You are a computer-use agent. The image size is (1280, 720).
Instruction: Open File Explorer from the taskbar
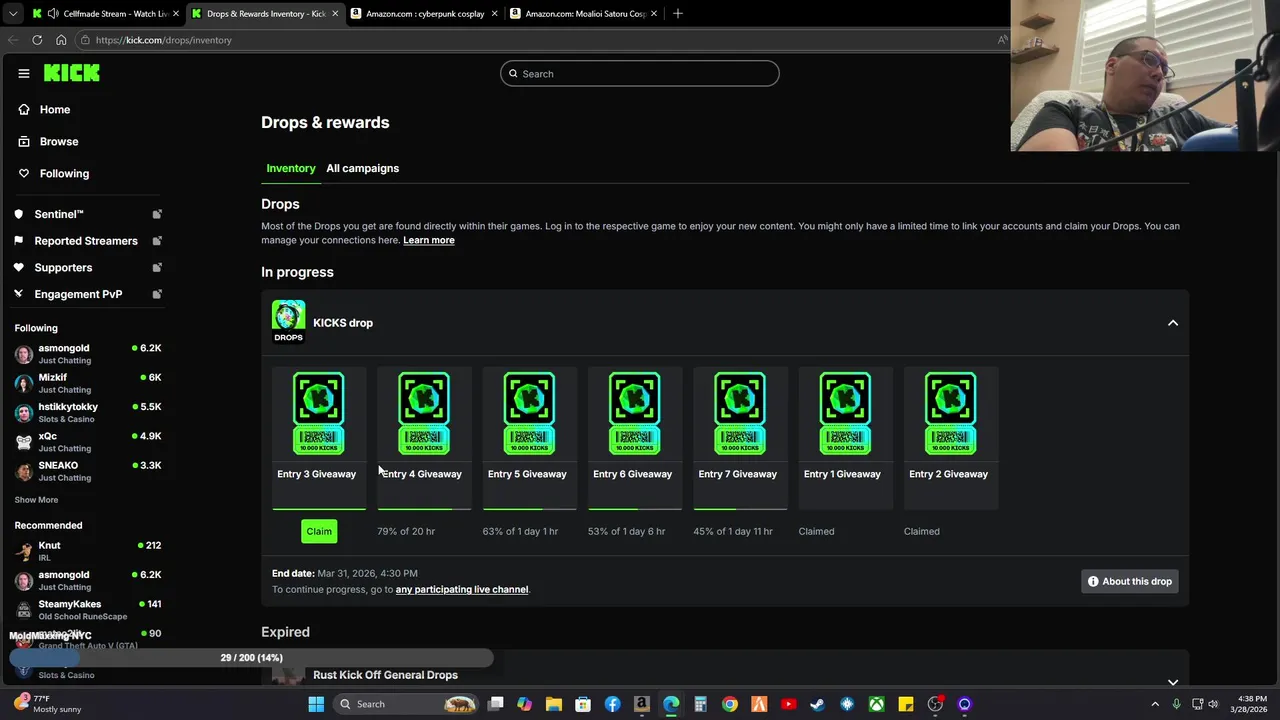pyautogui.click(x=553, y=704)
